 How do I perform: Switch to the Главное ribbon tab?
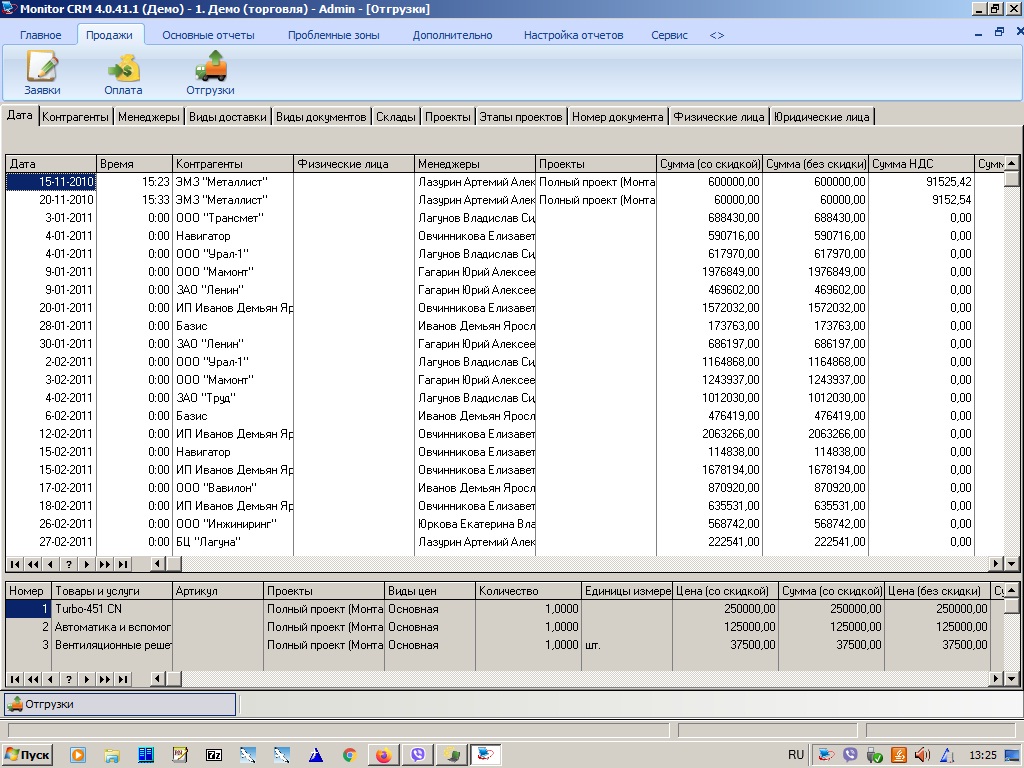point(40,35)
